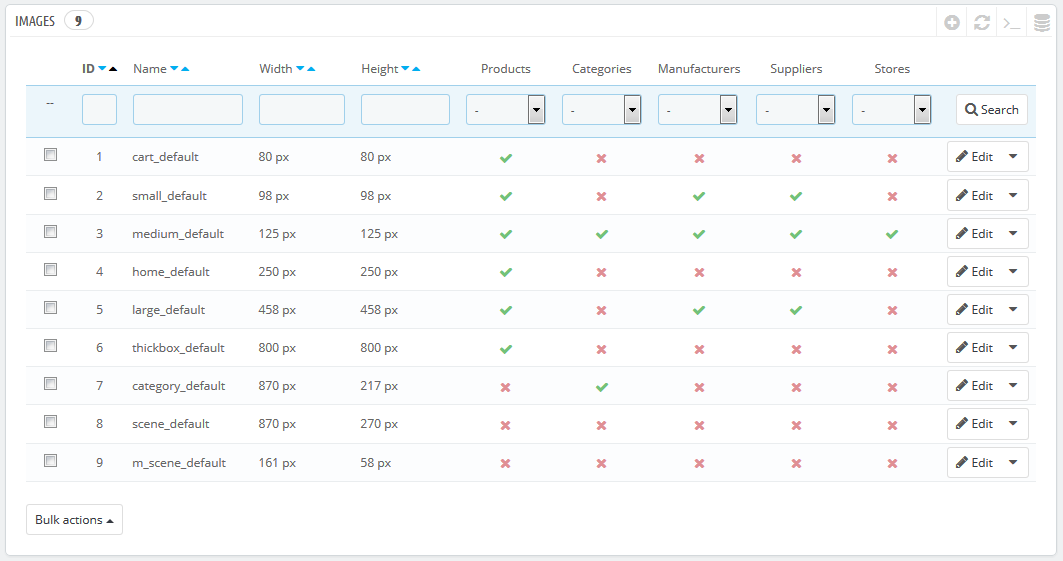Select checkbox for small_default row

pos(50,193)
